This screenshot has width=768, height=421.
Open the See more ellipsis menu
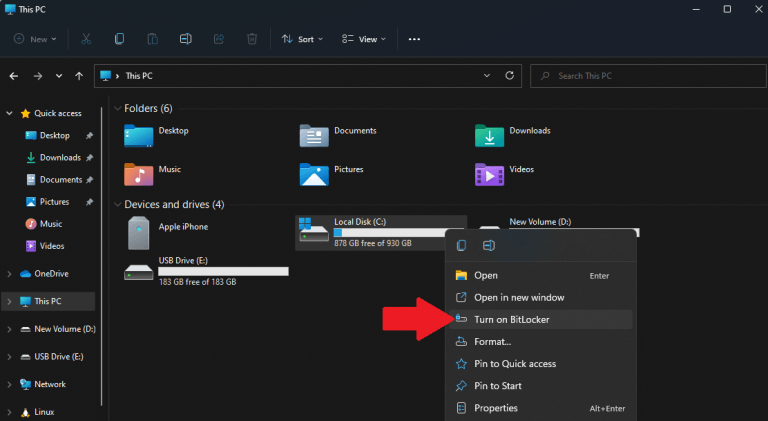pos(414,39)
